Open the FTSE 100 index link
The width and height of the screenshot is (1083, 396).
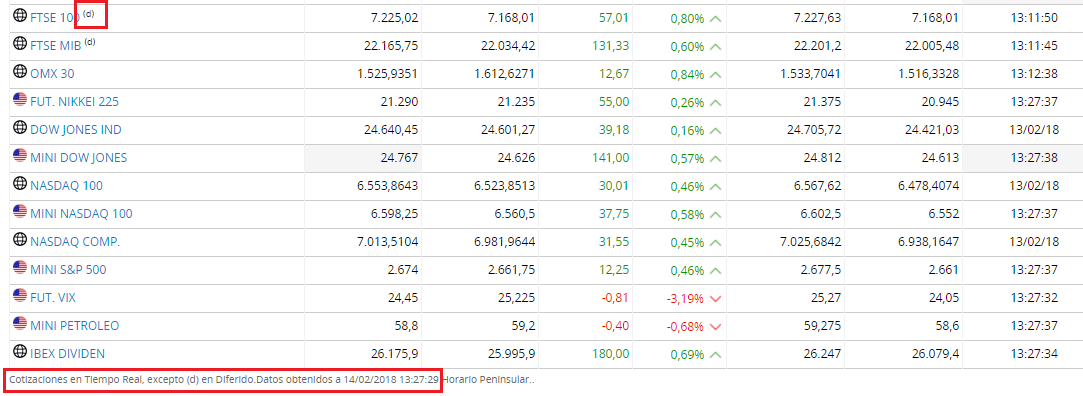pyautogui.click(x=55, y=19)
